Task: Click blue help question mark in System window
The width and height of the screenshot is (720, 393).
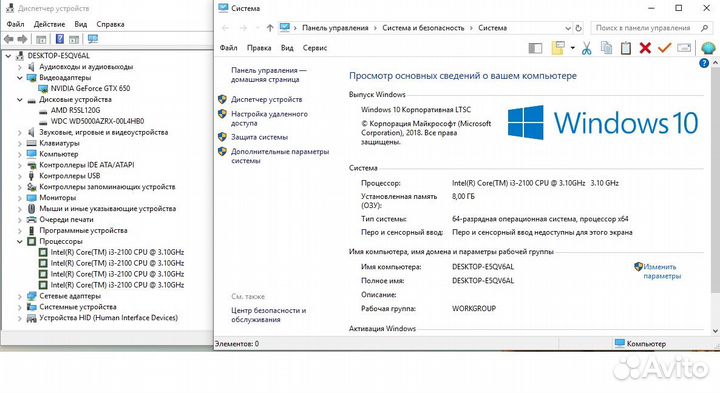Action: (703, 63)
